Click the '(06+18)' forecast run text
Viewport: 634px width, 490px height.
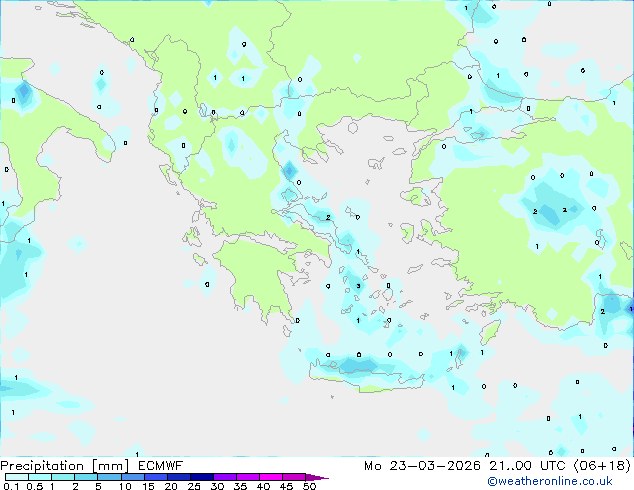click(x=602, y=466)
